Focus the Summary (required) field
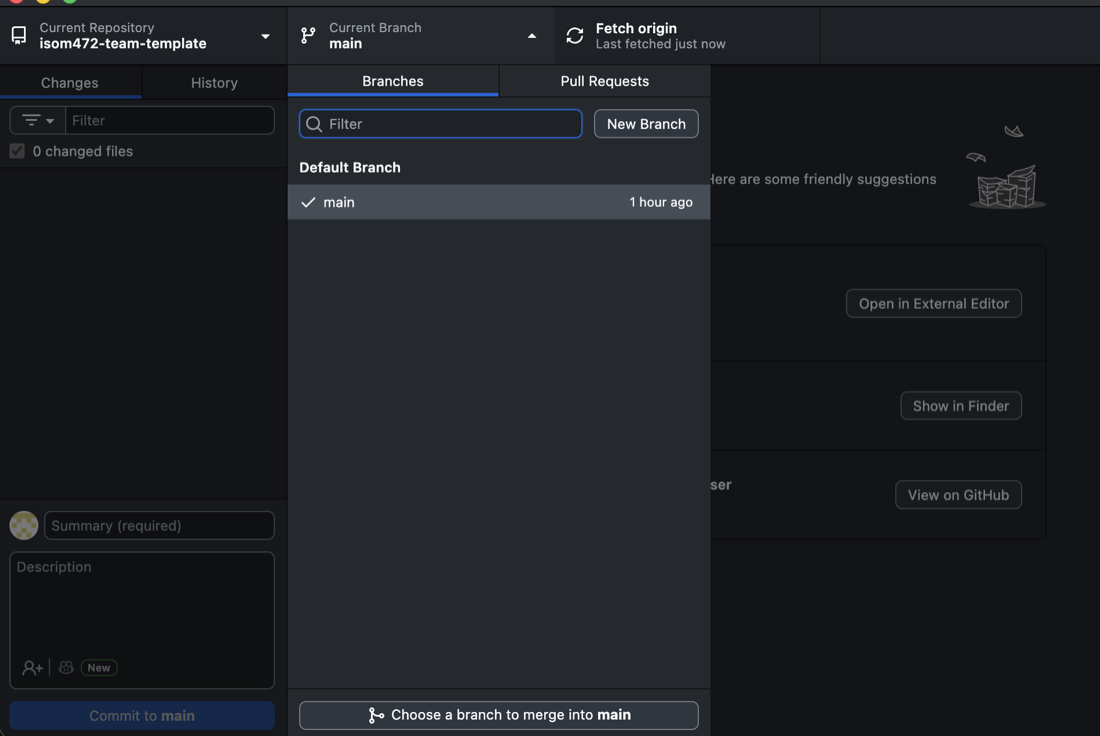The width and height of the screenshot is (1100, 736). coord(159,526)
